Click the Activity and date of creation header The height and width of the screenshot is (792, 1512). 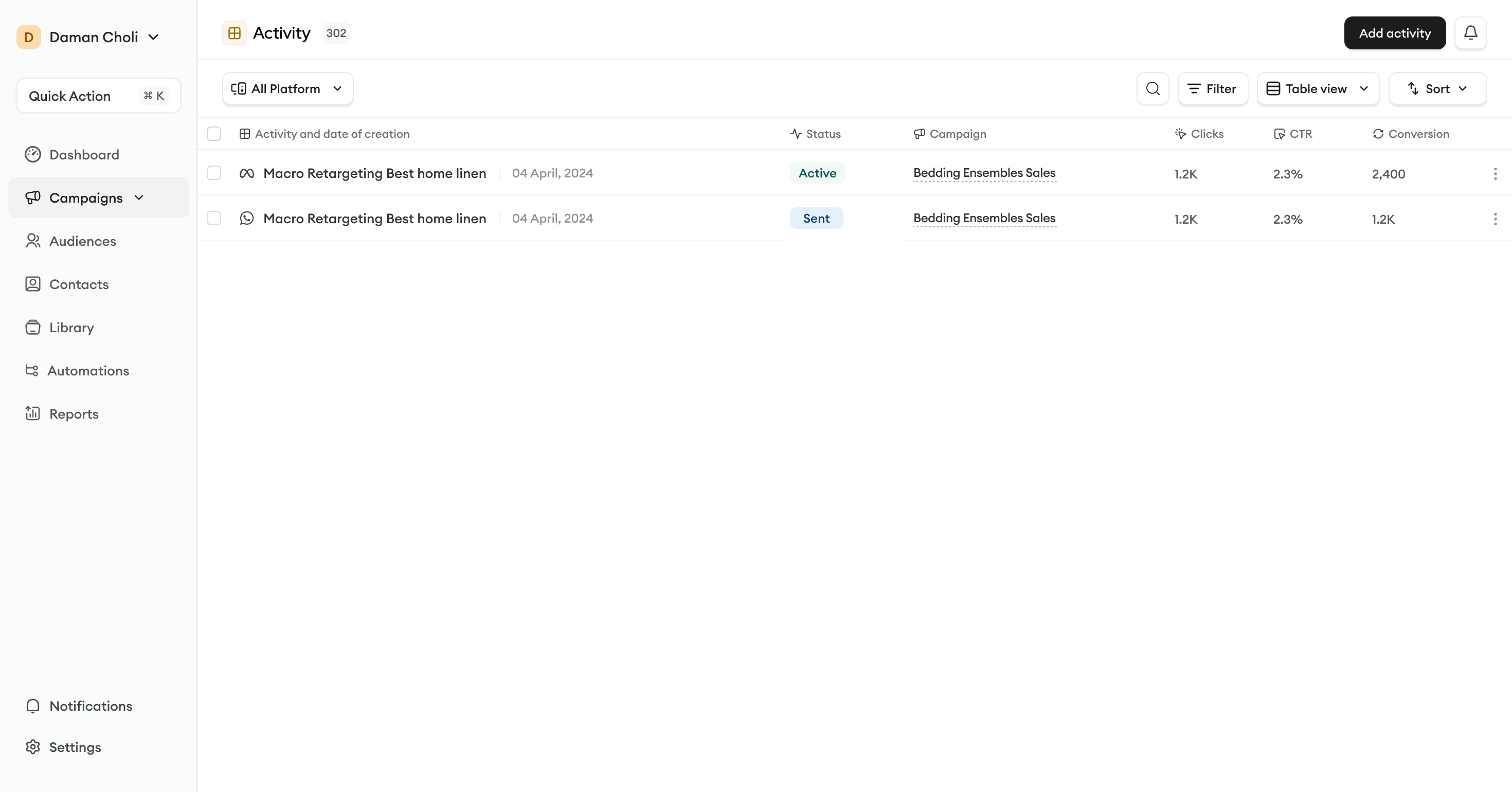pyautogui.click(x=332, y=134)
